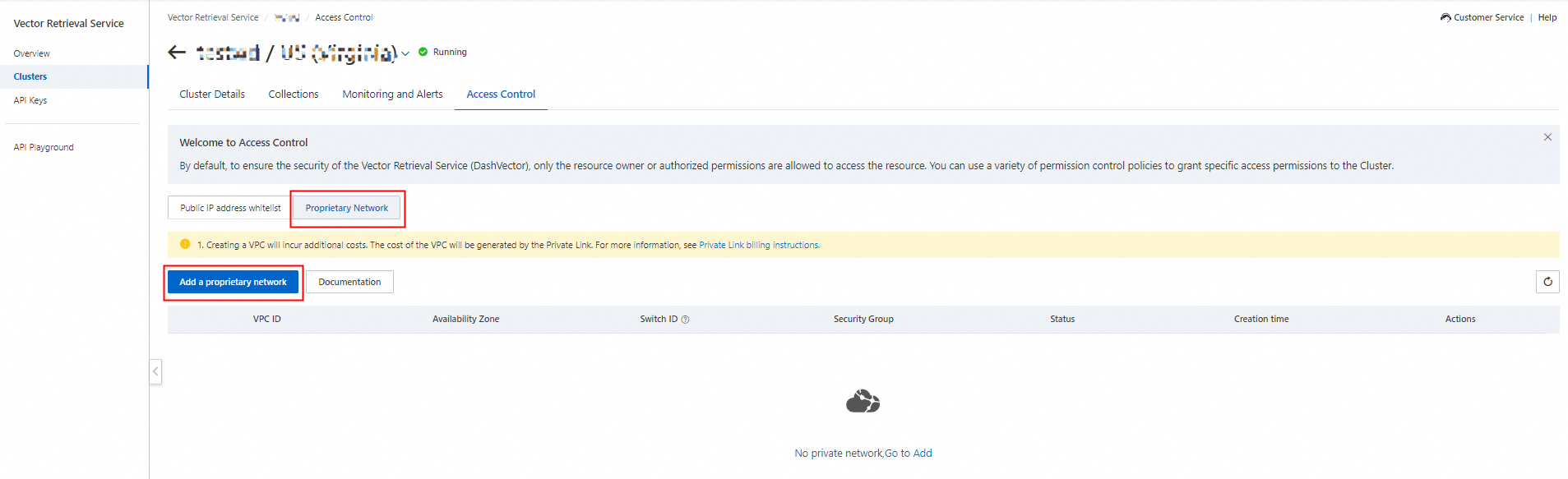Click the Availability Zone column header

pos(465,319)
